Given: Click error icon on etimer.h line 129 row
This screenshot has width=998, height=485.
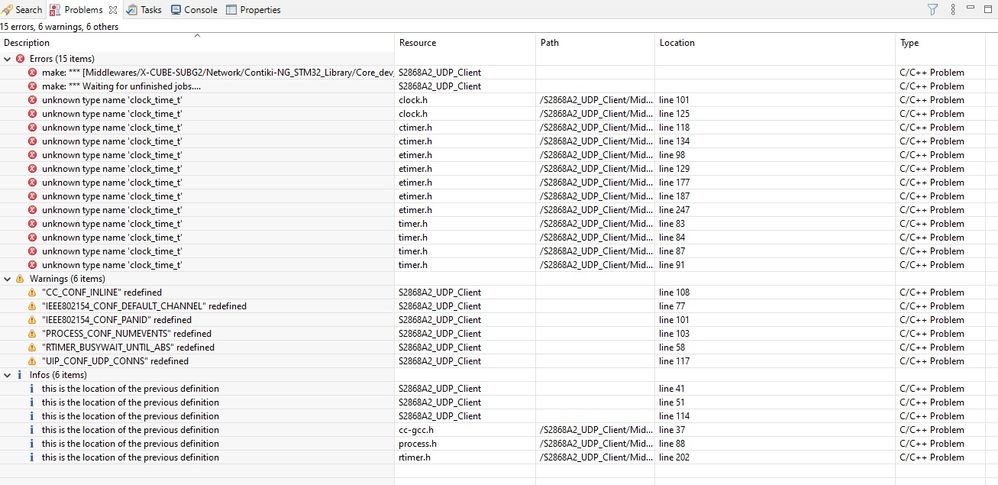Looking at the screenshot, I should click(x=32, y=169).
